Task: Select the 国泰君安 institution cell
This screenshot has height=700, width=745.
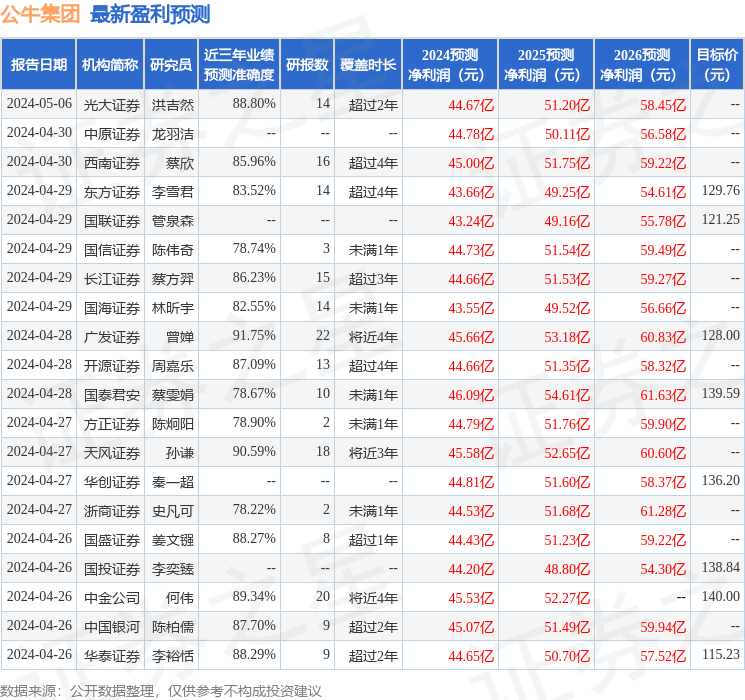Action: coord(112,395)
